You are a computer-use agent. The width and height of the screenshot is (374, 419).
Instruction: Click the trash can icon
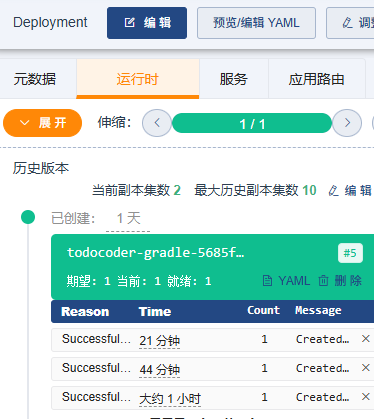[323, 281]
